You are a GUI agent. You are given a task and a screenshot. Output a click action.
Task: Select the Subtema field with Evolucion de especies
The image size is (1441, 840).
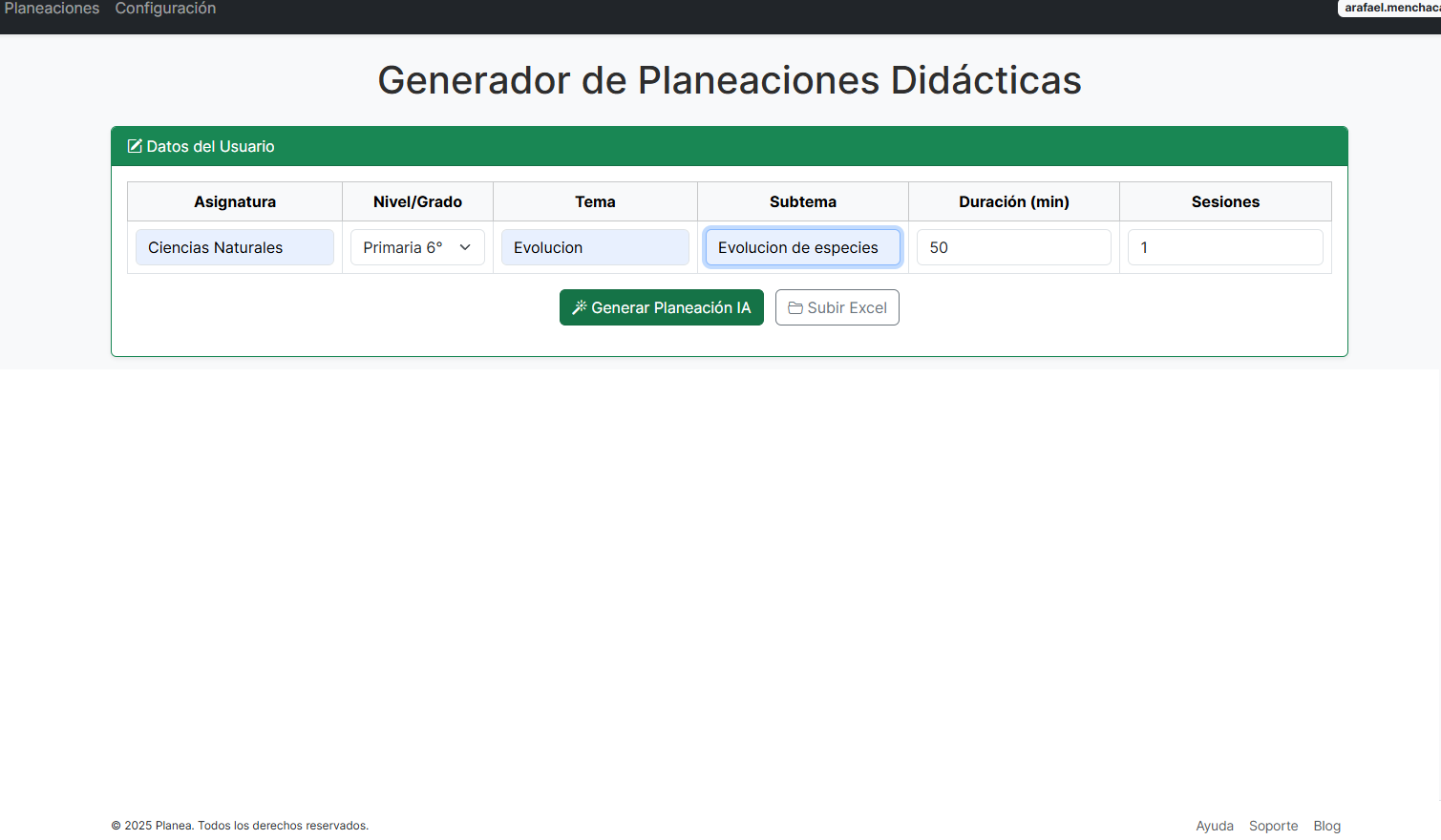802,246
